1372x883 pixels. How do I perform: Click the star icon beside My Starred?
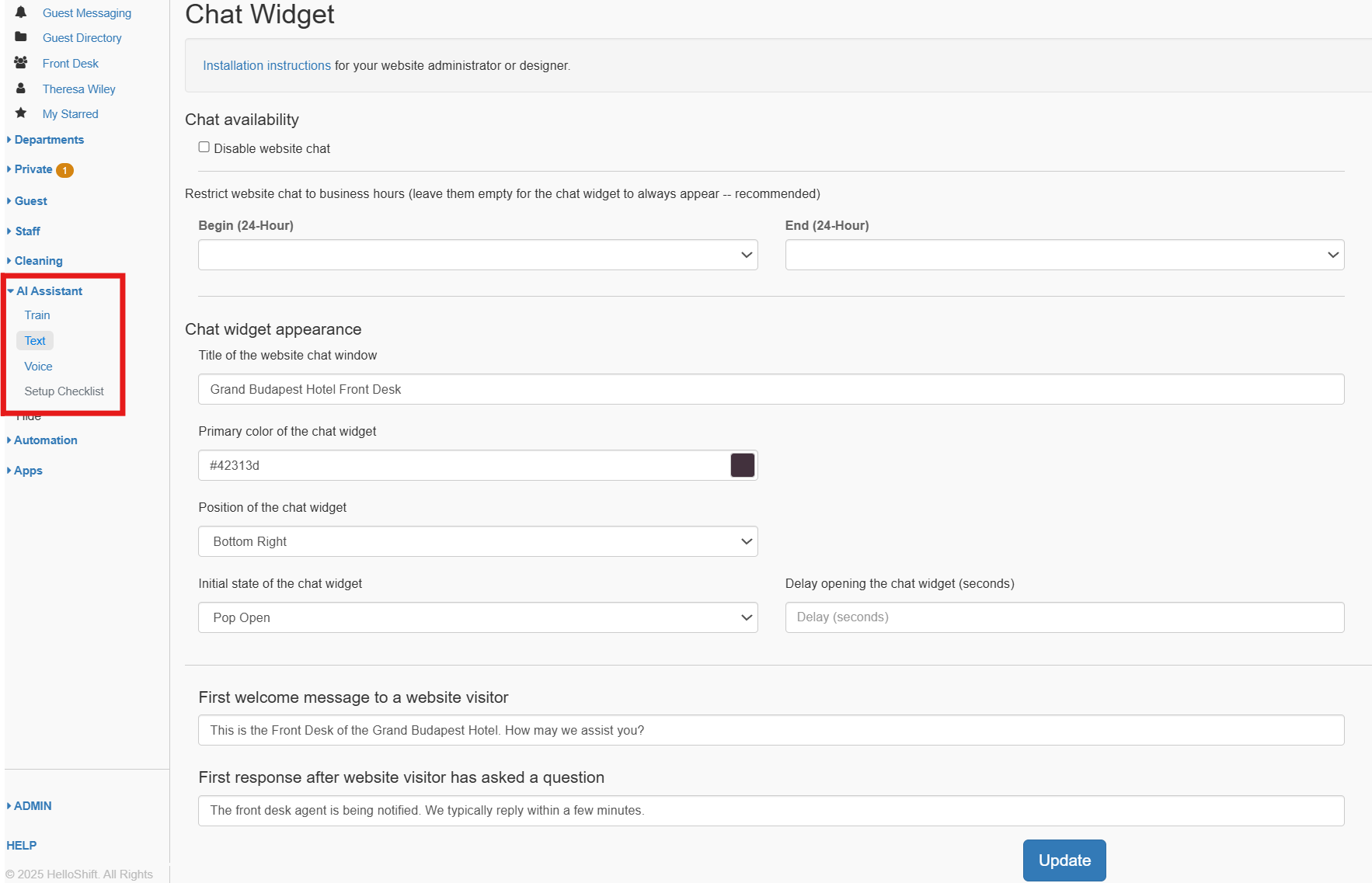[x=21, y=113]
